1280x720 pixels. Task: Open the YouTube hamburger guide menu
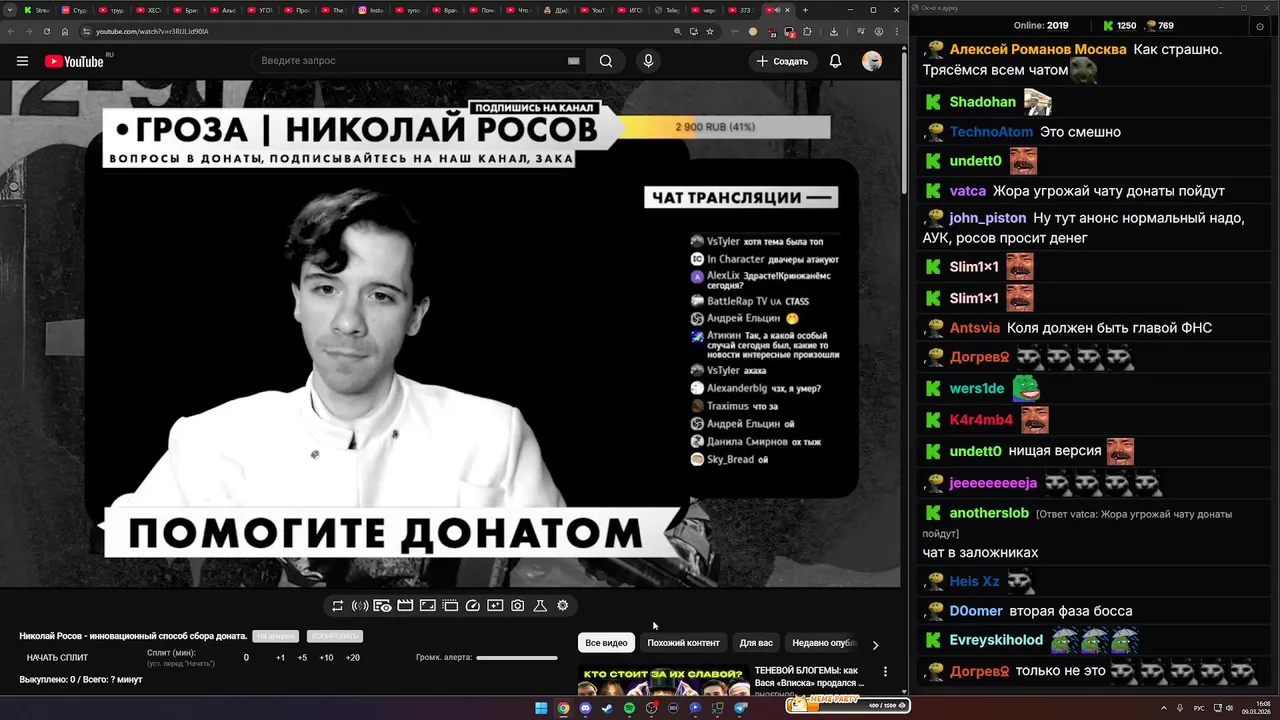pos(22,61)
